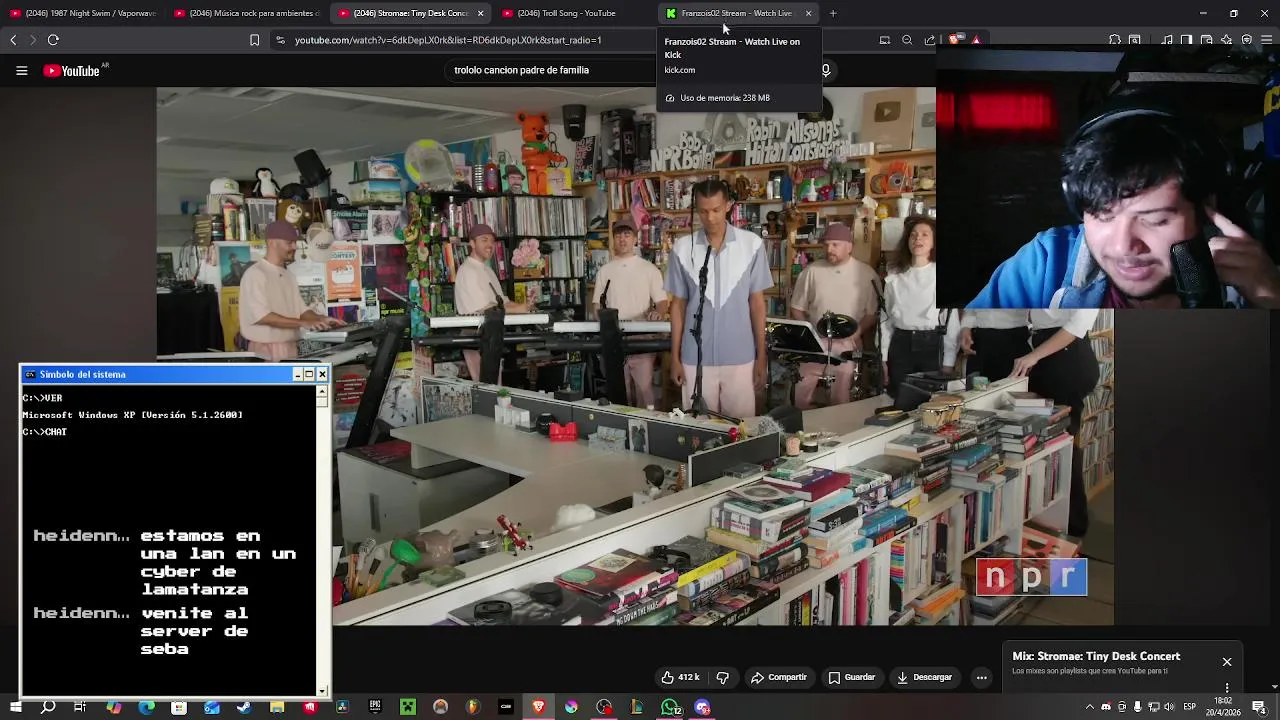
Task: Click the NPR logo watermark on video
Action: tap(1032, 577)
